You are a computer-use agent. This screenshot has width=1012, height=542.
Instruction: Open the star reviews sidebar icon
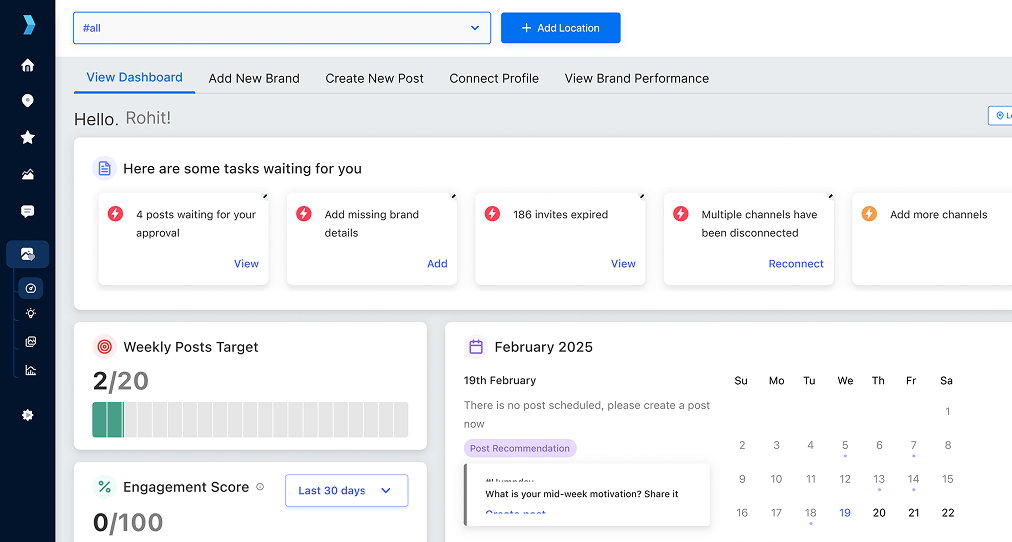tap(28, 137)
